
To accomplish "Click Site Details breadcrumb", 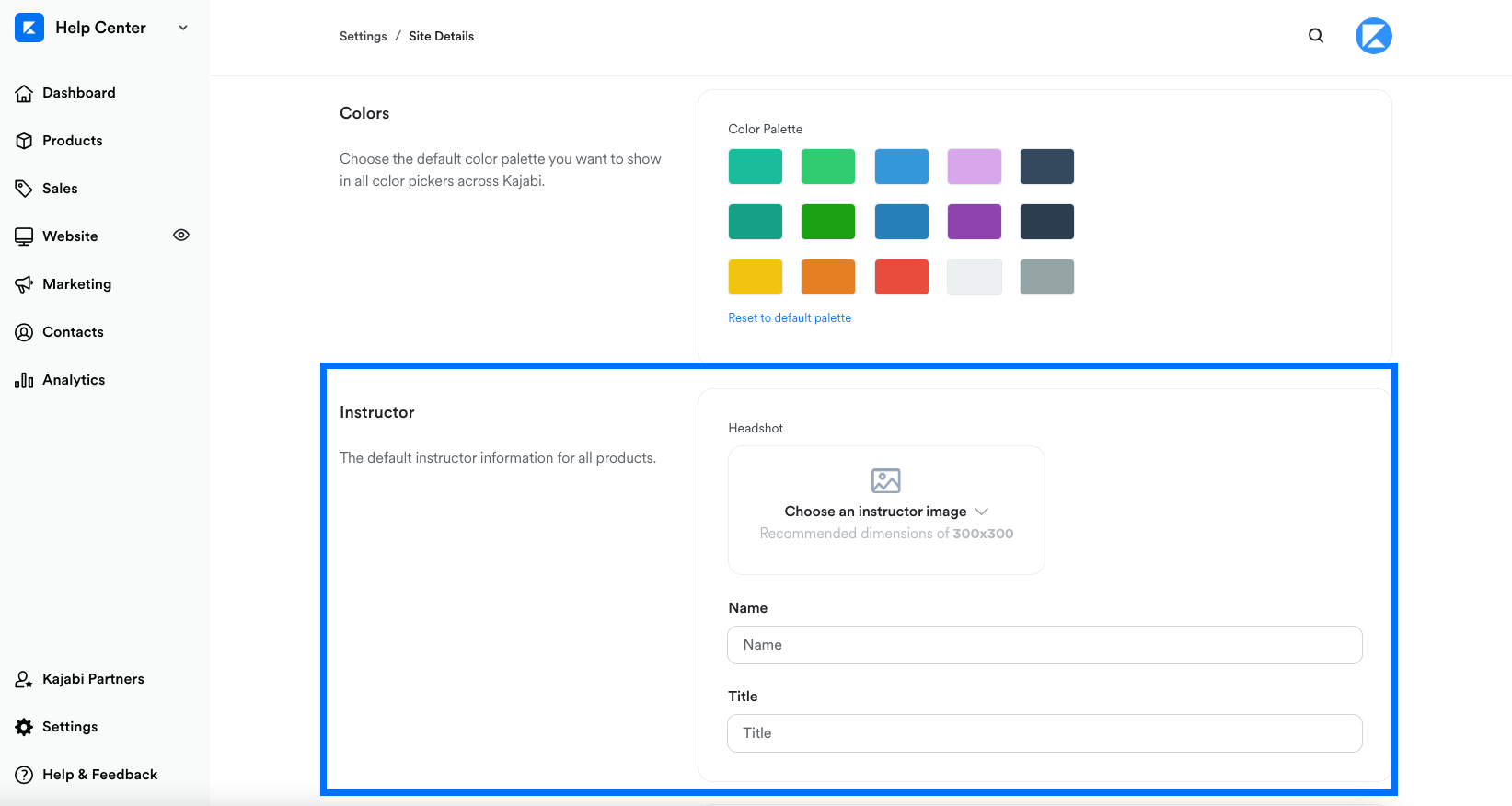I will [x=441, y=36].
